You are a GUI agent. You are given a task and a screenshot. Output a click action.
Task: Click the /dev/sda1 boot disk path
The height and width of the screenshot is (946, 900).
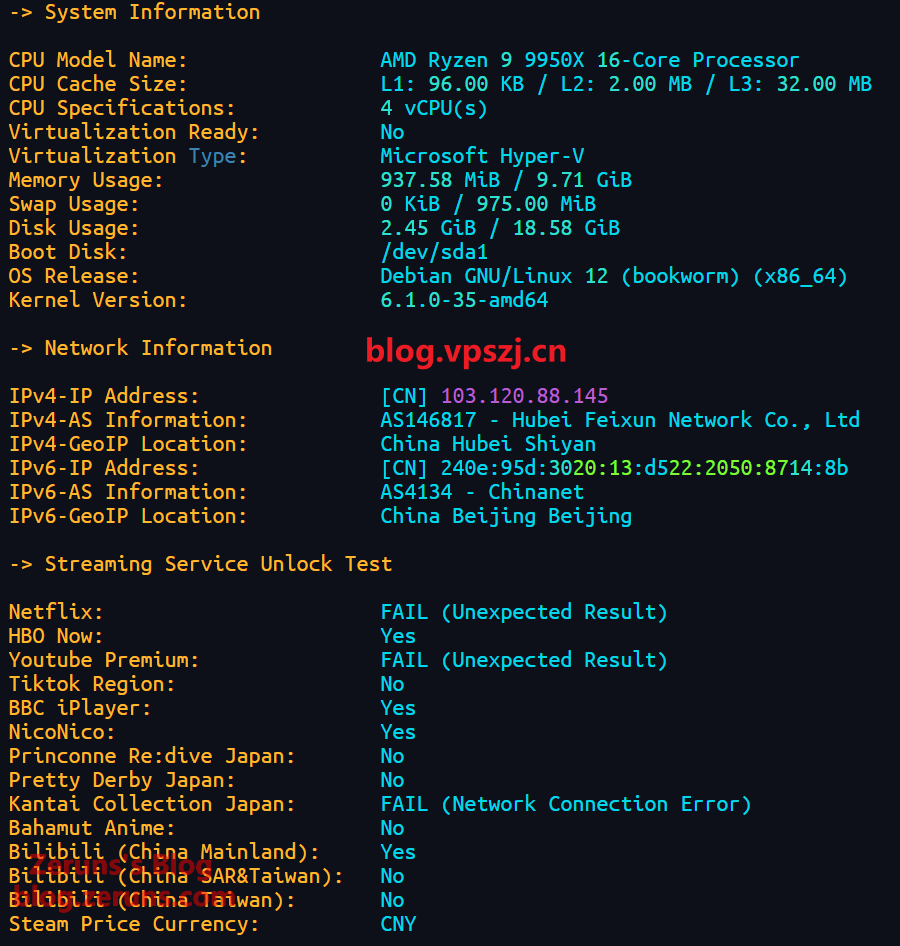click(434, 252)
